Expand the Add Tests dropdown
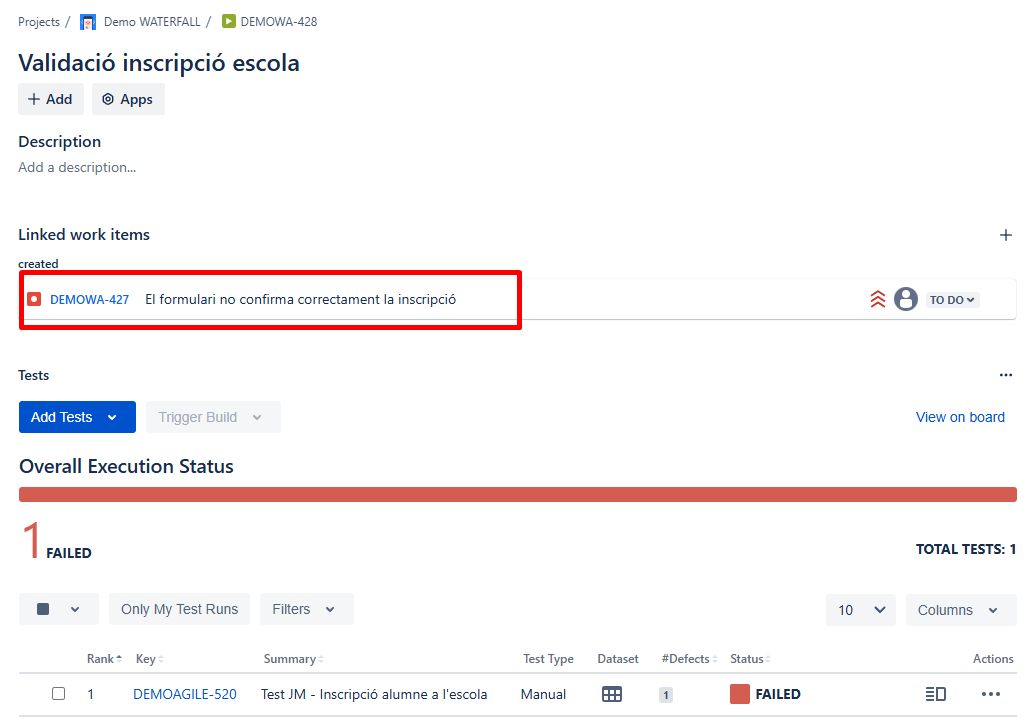The height and width of the screenshot is (727, 1028). tap(77, 417)
